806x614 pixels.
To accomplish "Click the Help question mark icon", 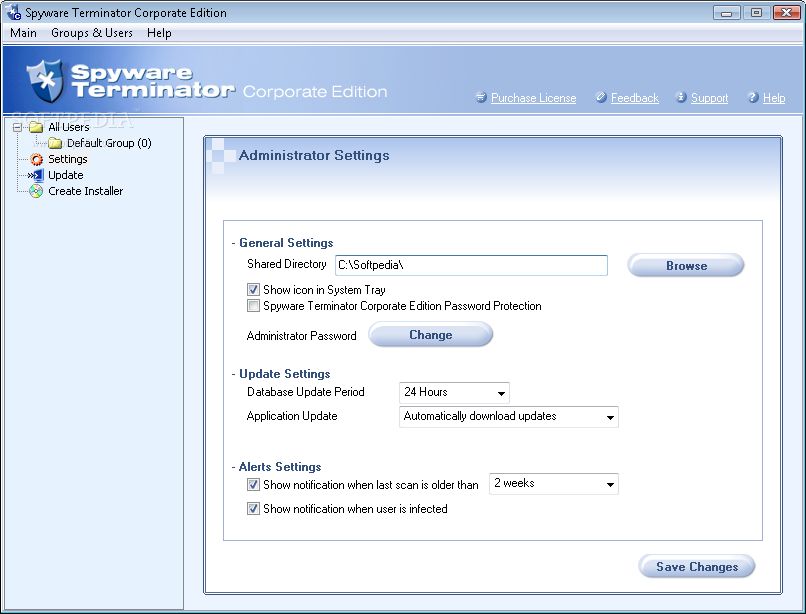I will pos(753,97).
